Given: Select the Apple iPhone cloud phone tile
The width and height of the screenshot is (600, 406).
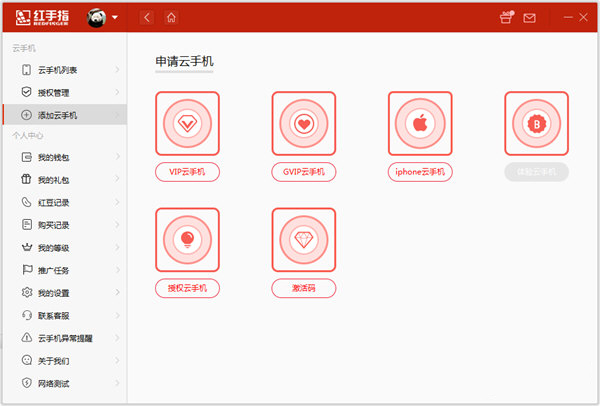Looking at the screenshot, I should point(420,123).
